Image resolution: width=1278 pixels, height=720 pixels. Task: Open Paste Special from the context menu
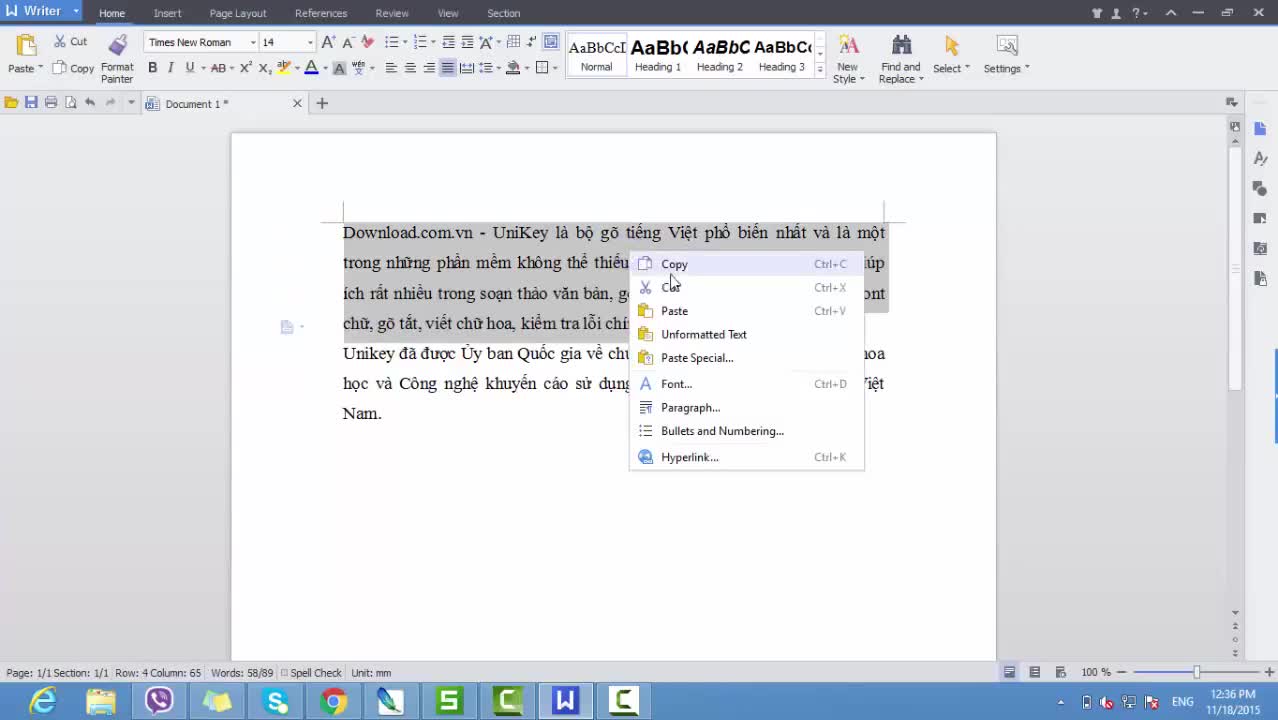(746, 358)
